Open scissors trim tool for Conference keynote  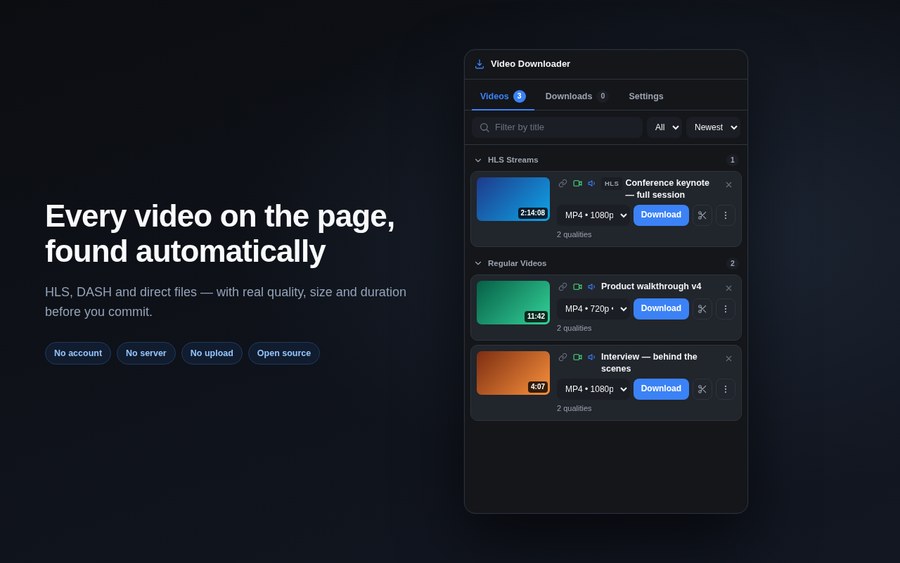[702, 215]
